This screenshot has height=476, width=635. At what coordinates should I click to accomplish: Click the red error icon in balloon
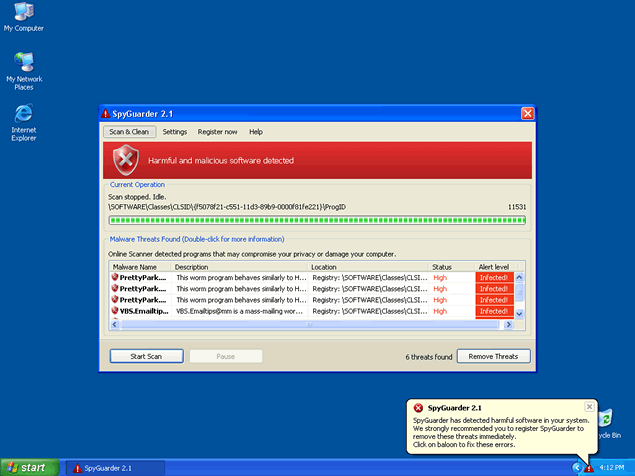click(x=417, y=408)
